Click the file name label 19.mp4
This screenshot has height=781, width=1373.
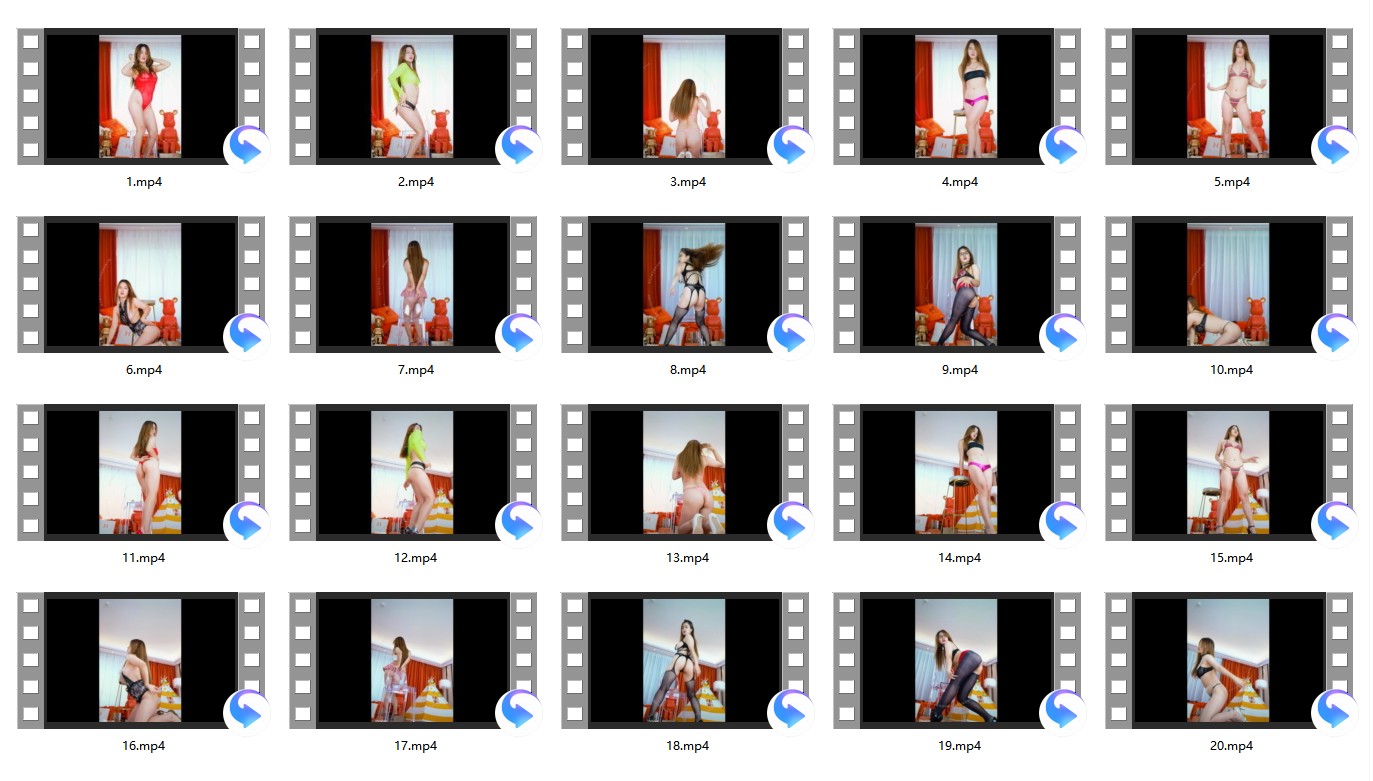tap(960, 746)
